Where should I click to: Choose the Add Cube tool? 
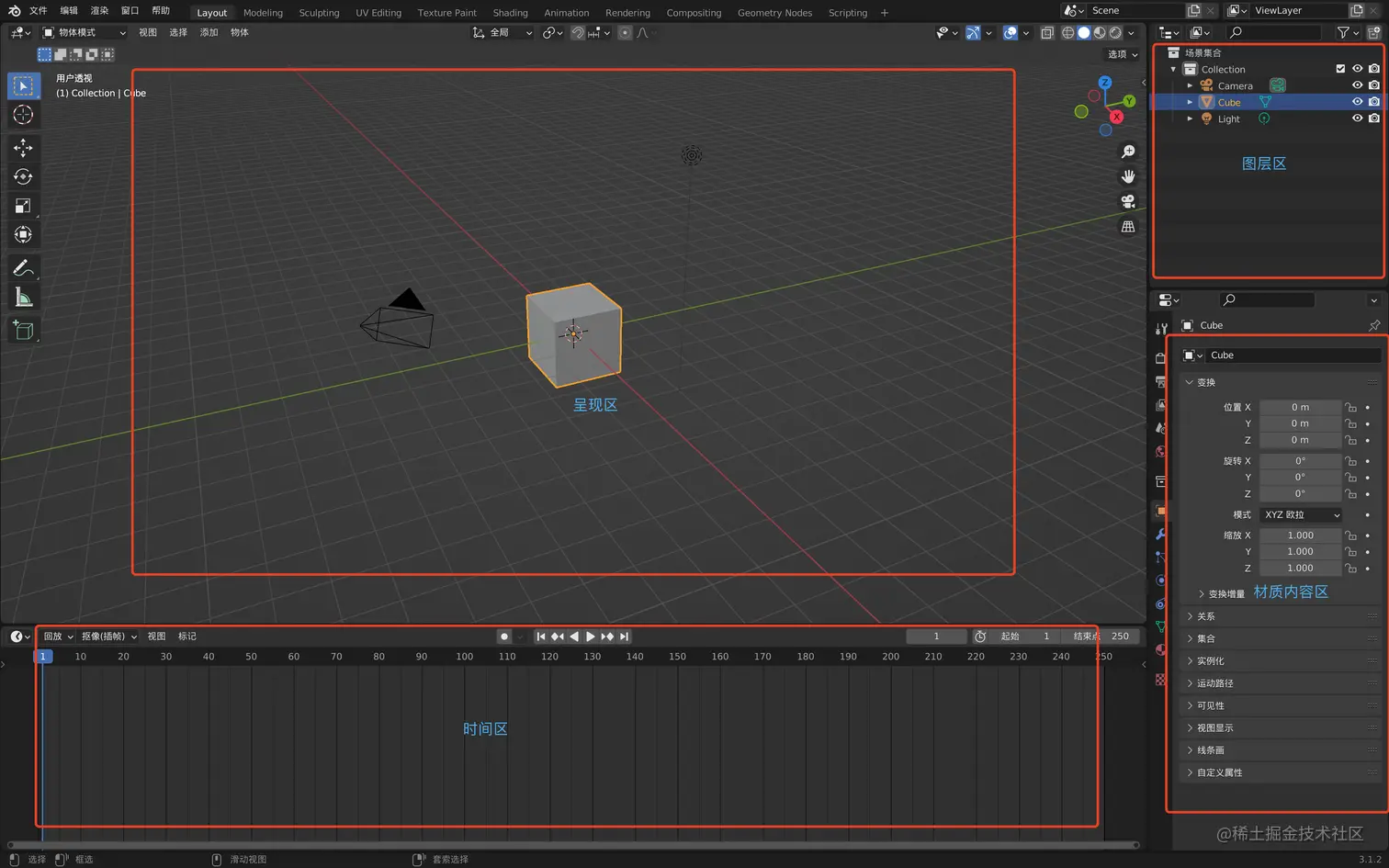pos(23,331)
